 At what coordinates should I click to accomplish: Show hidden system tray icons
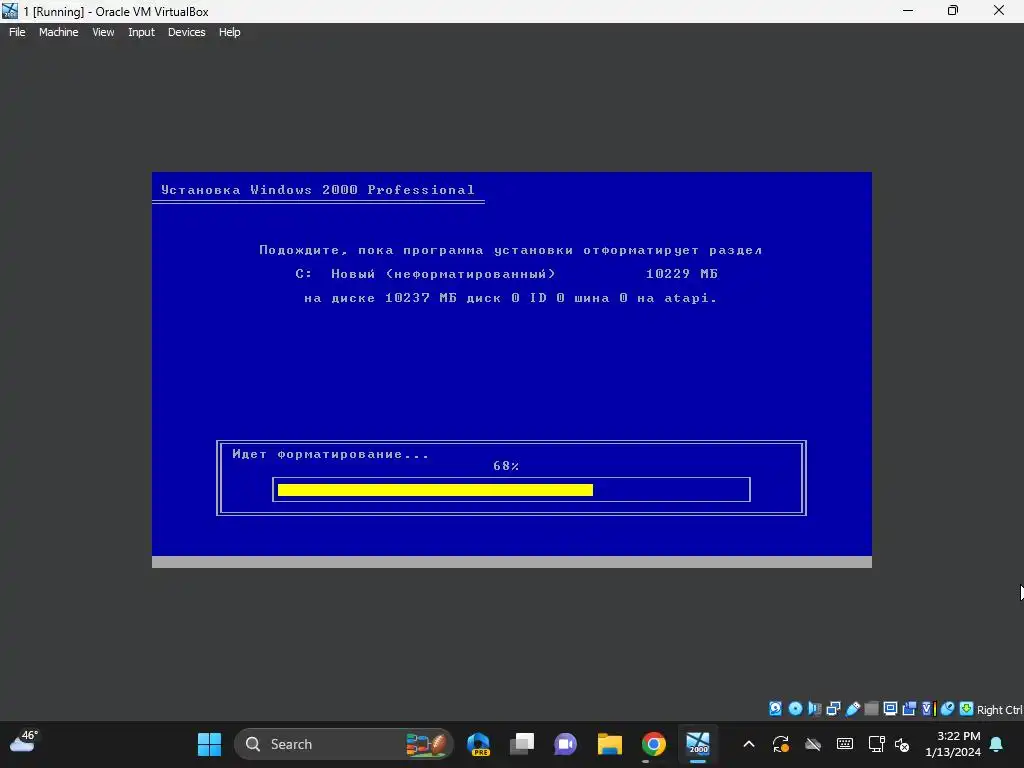749,744
